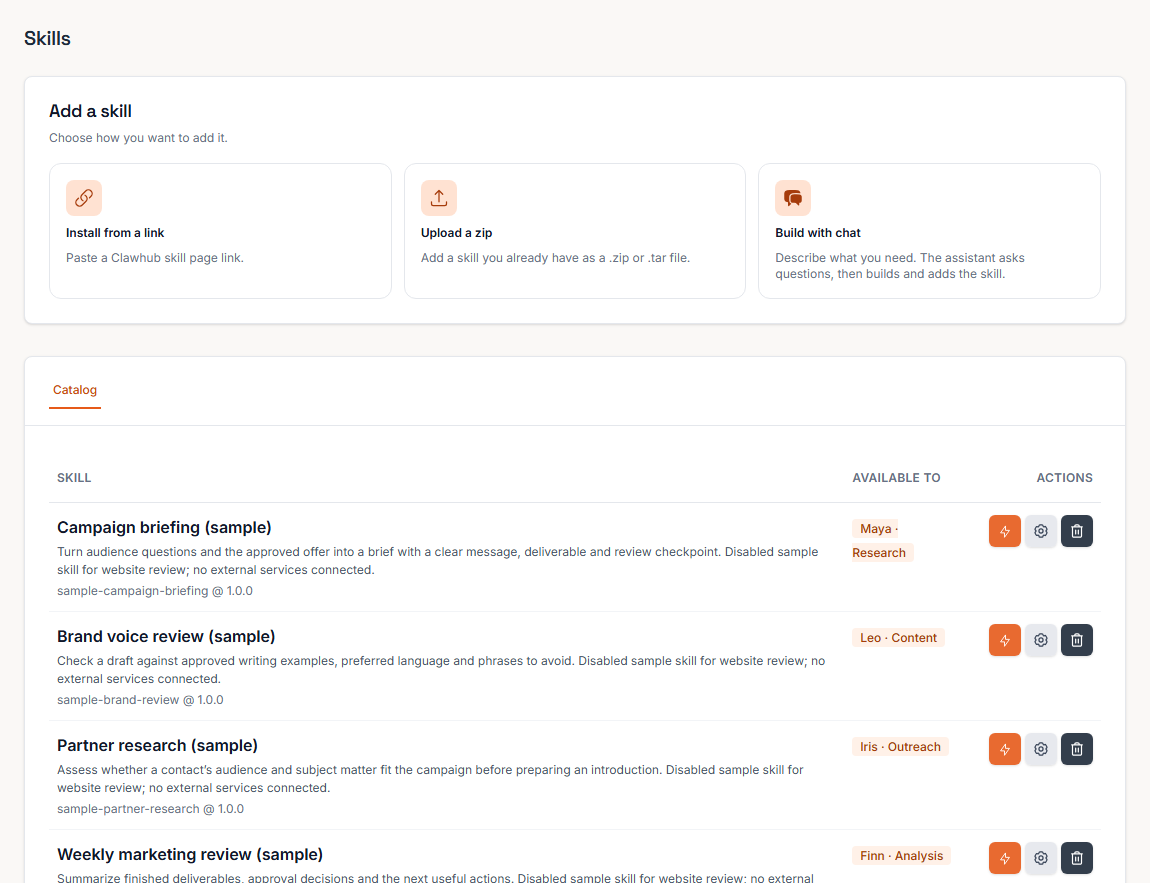Delete Campaign briefing skill with trash icon
Screen dimensions: 1150x883
pyautogui.click(x=1077, y=531)
